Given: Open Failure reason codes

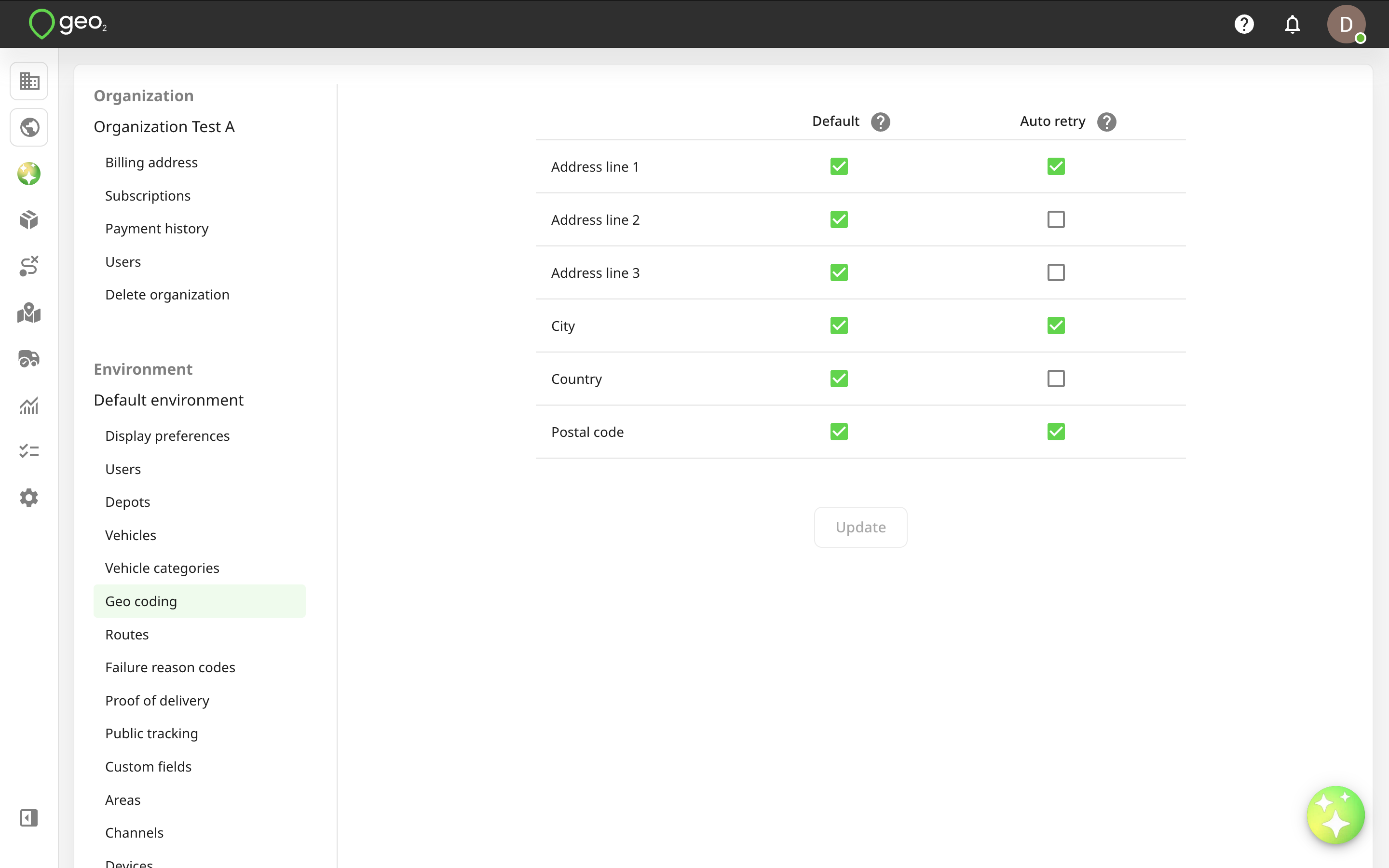Looking at the screenshot, I should [170, 667].
